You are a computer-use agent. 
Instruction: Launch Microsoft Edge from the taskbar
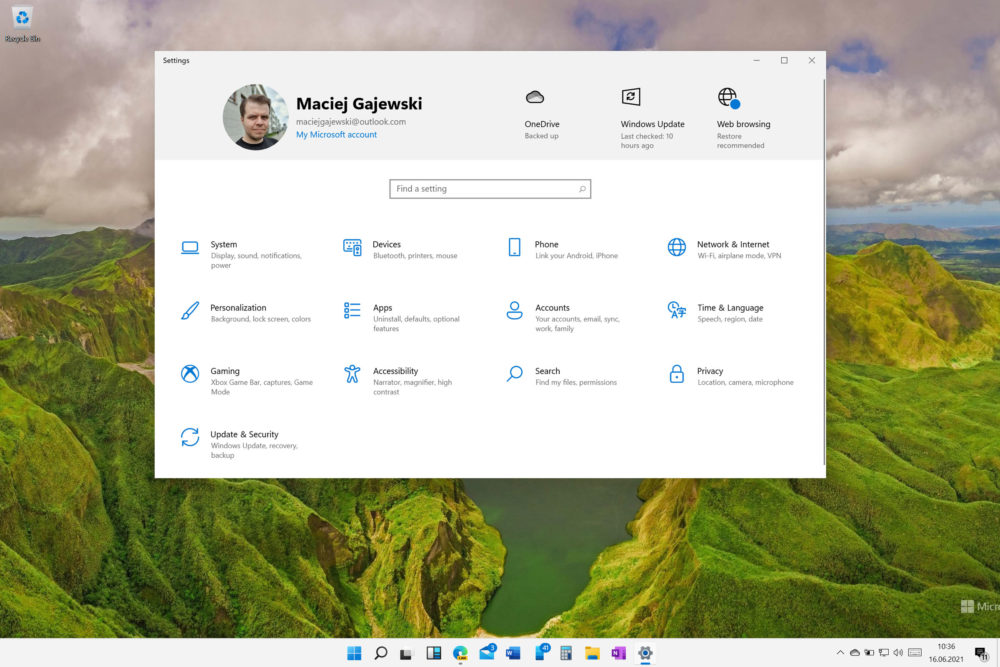pos(460,653)
